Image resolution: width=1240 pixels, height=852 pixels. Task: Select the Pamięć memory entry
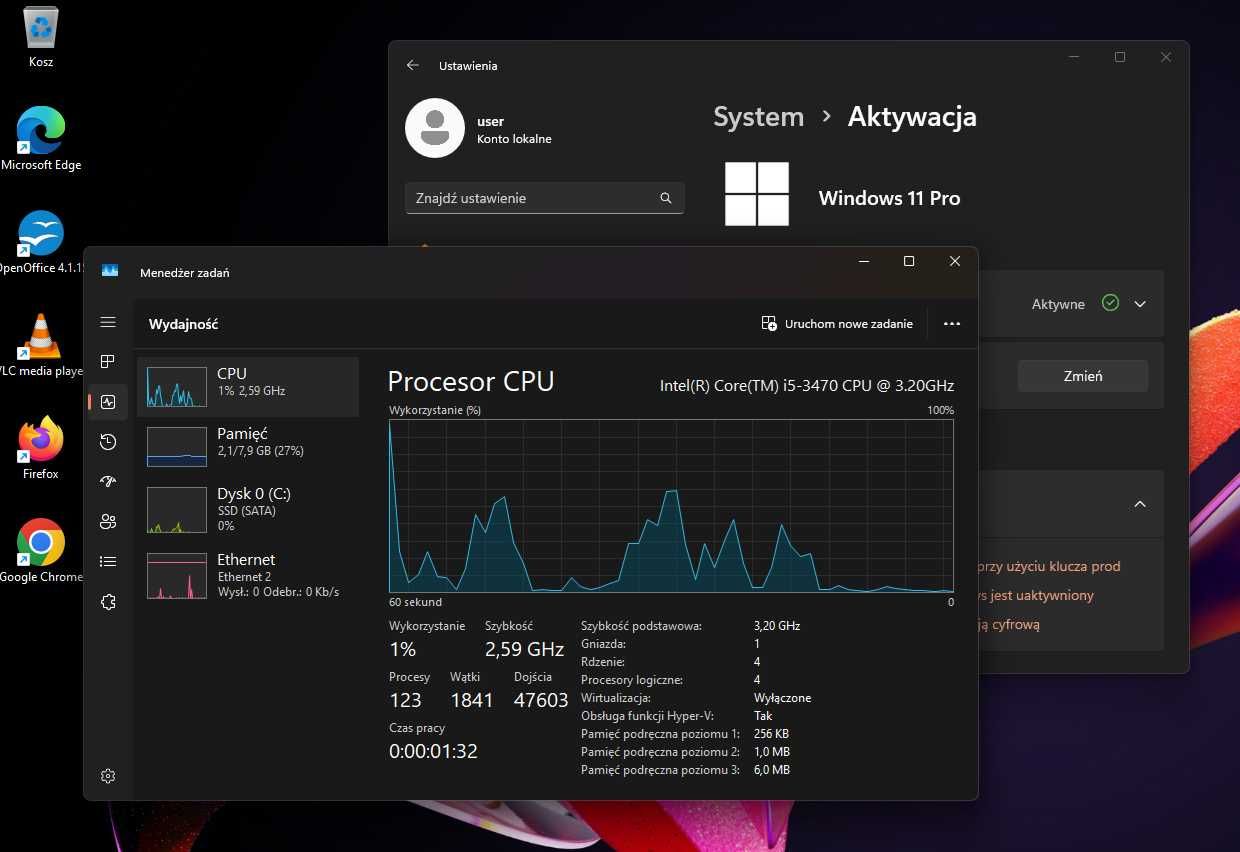(248, 446)
